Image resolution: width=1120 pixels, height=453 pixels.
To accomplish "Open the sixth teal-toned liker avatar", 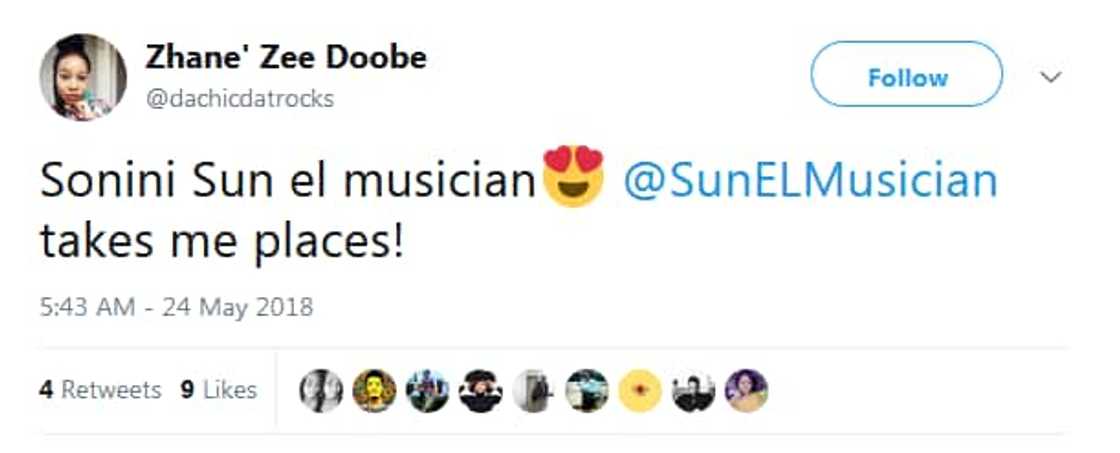I will (x=587, y=391).
